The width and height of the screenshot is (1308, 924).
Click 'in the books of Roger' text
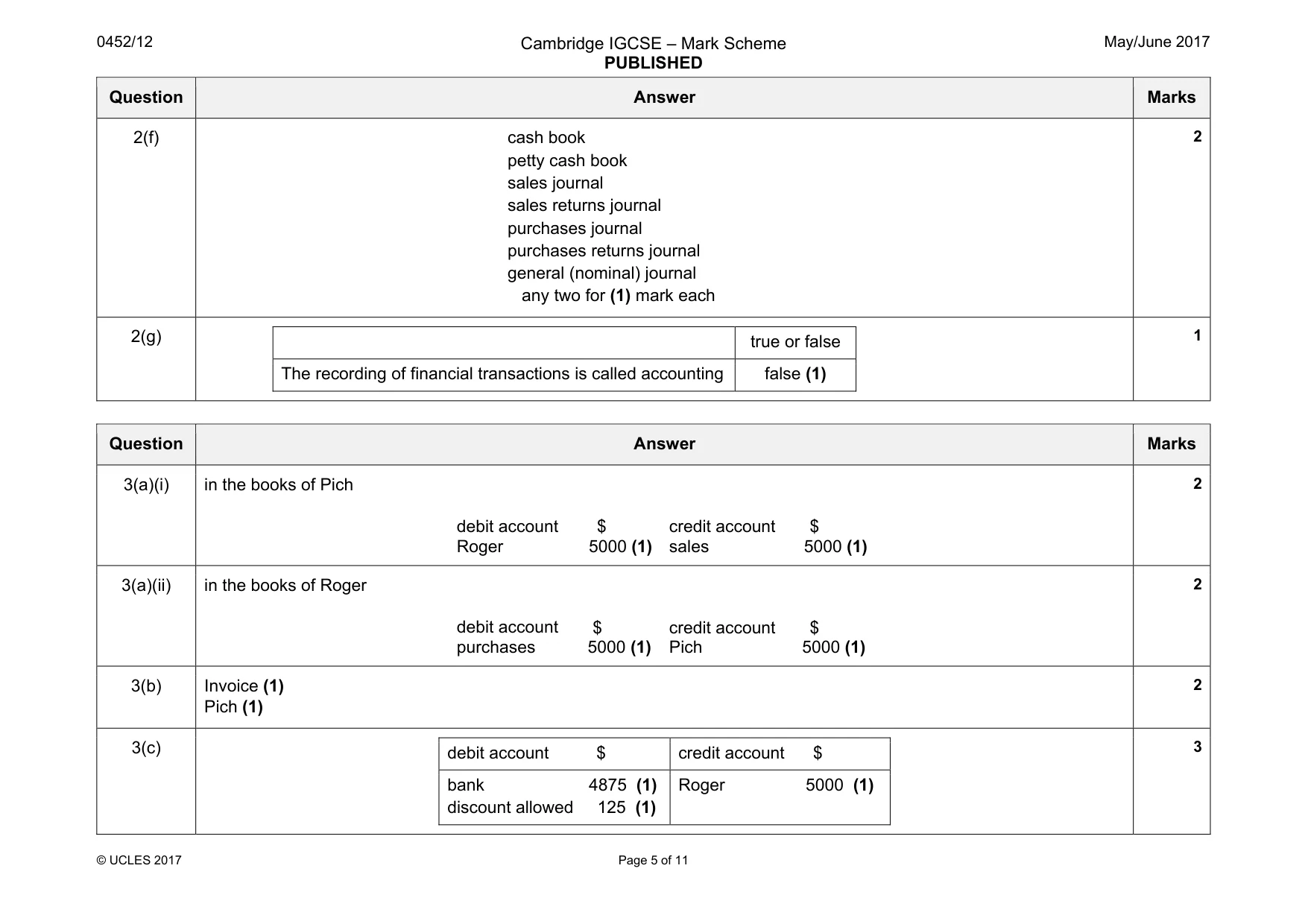pyautogui.click(x=285, y=586)
